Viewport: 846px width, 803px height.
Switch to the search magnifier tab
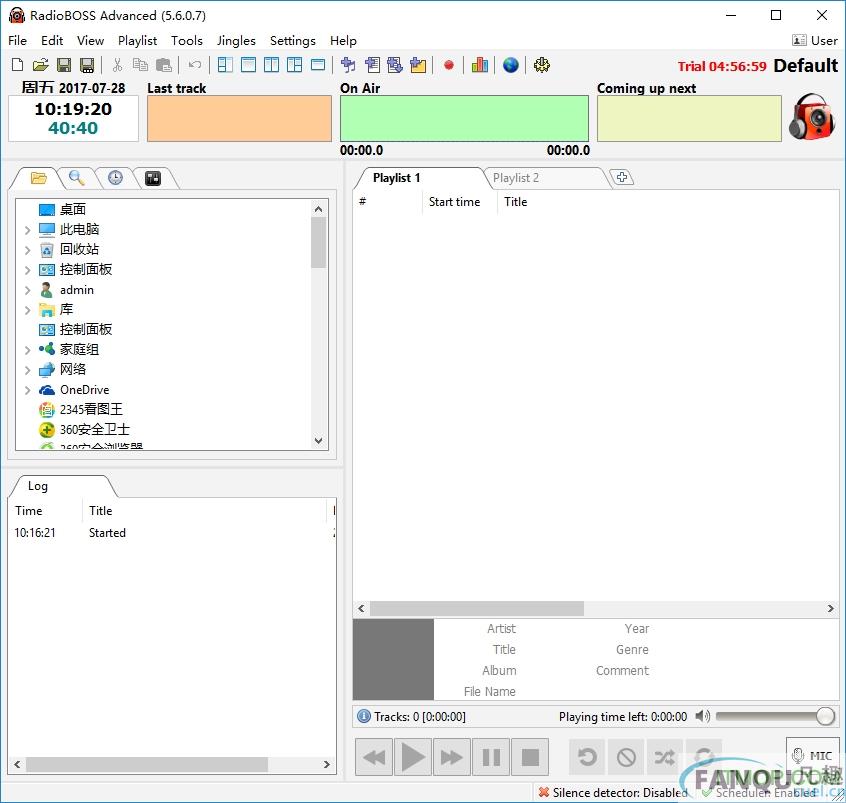coord(76,178)
